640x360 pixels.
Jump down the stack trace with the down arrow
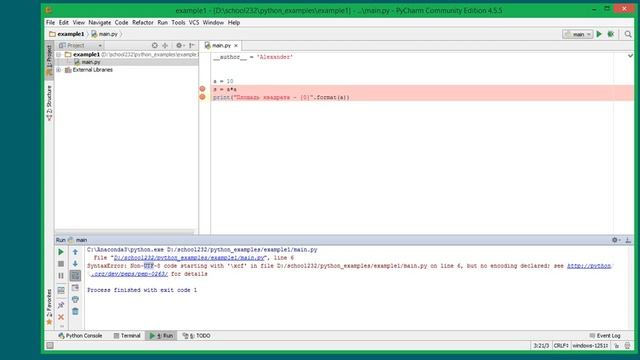tap(75, 264)
